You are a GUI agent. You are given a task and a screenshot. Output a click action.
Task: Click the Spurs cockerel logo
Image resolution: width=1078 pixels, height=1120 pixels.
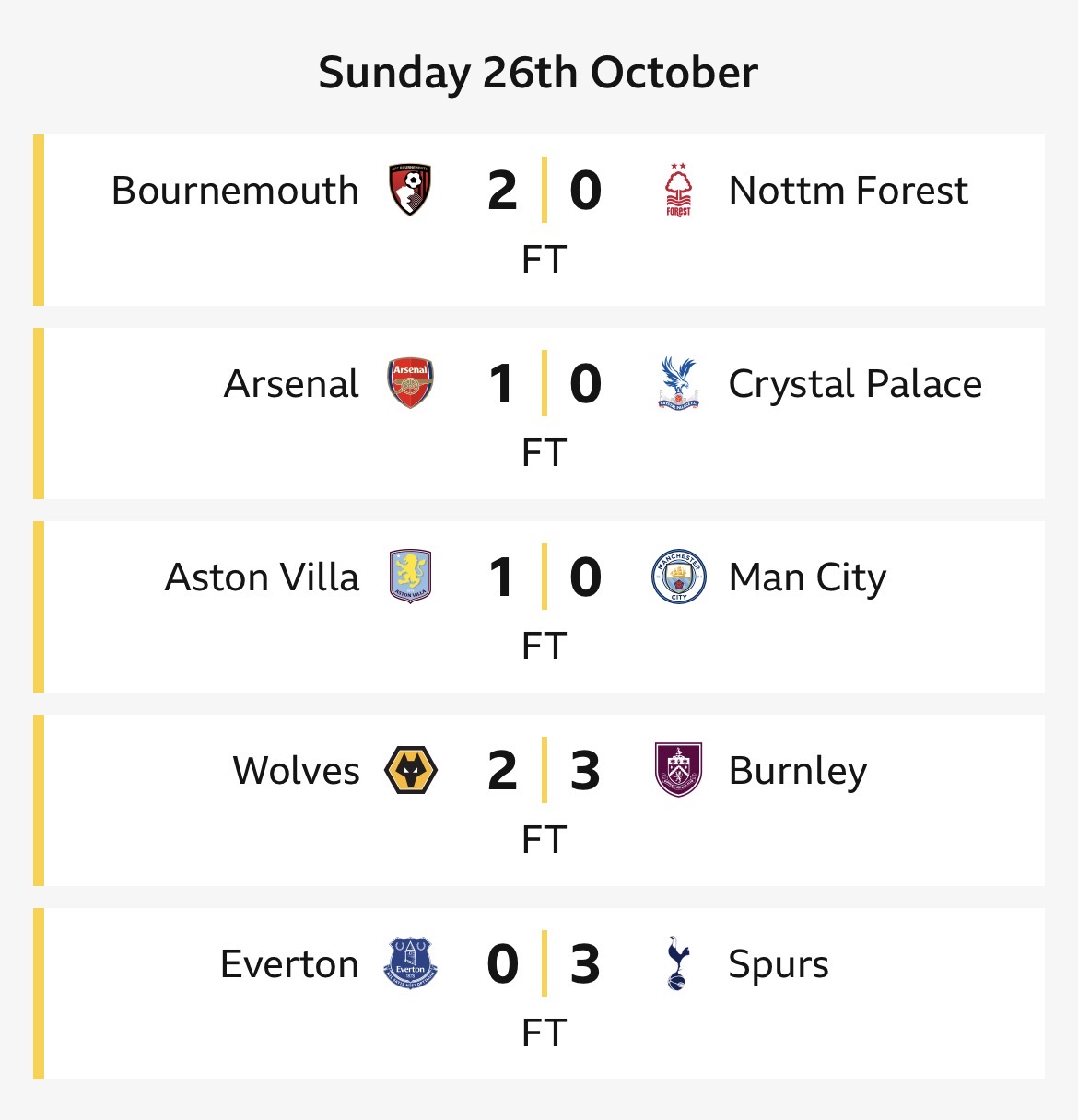[678, 963]
